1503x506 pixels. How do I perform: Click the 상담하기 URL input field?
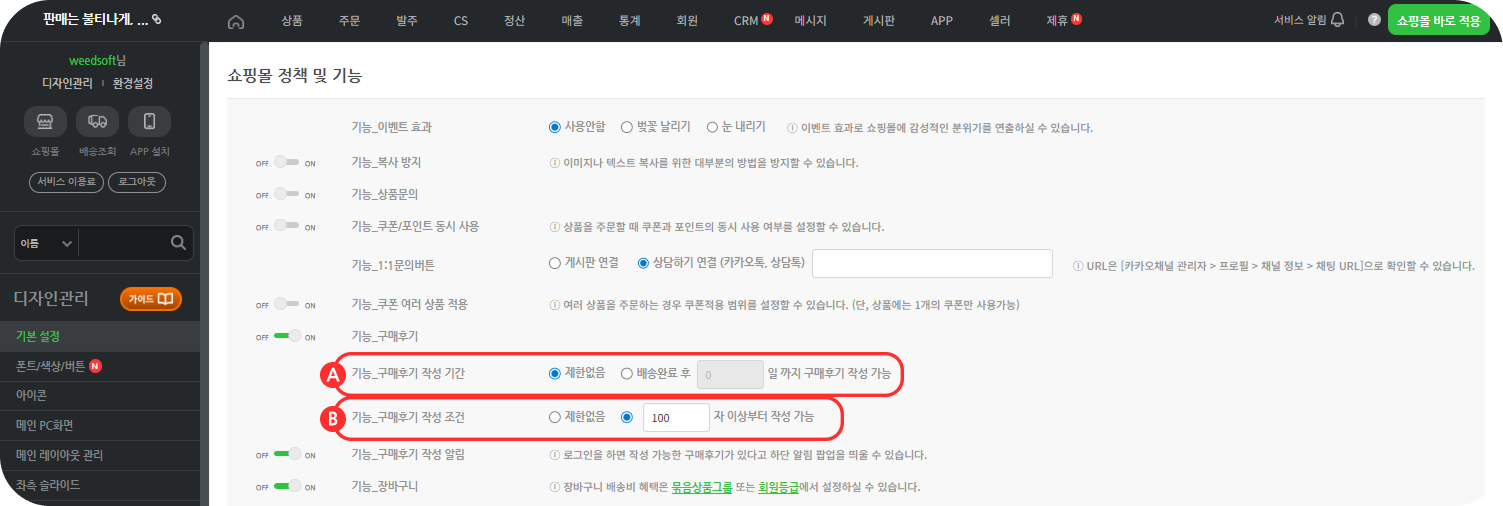(932, 264)
